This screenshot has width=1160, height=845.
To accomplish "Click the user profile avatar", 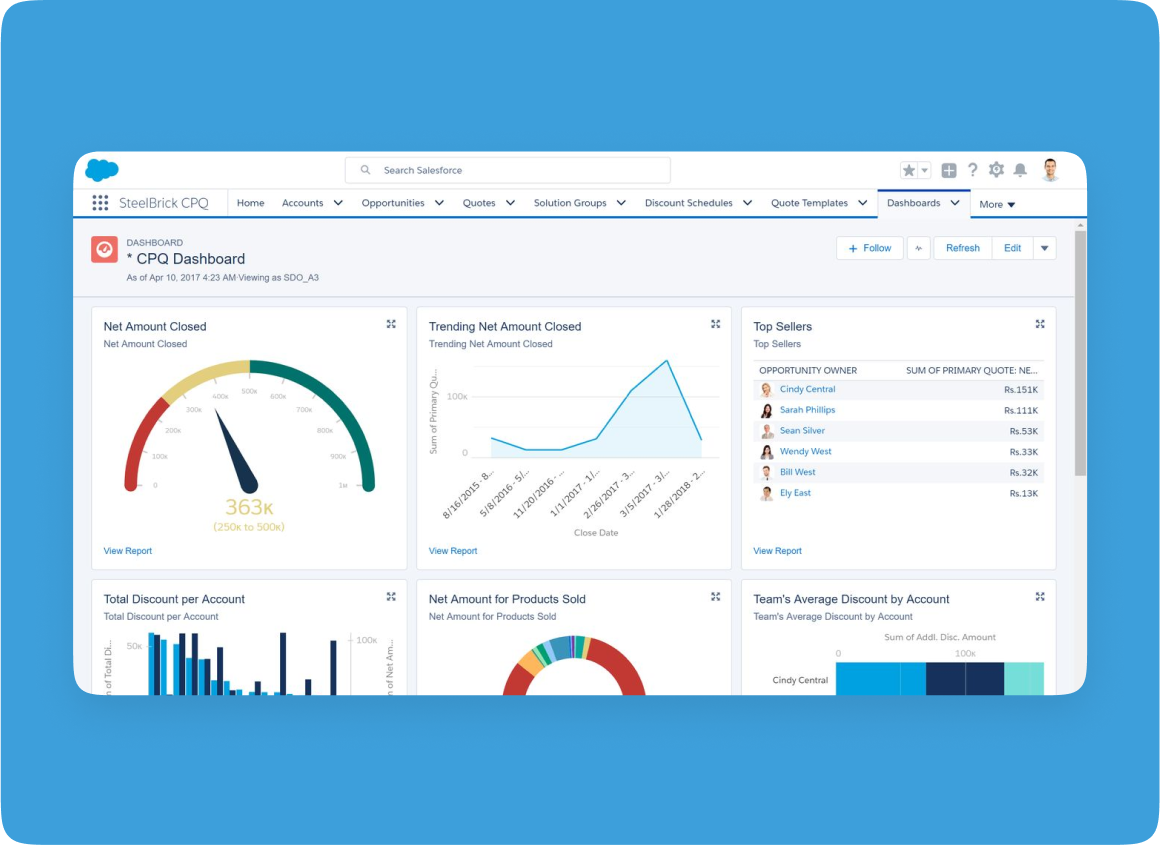I will [1050, 170].
